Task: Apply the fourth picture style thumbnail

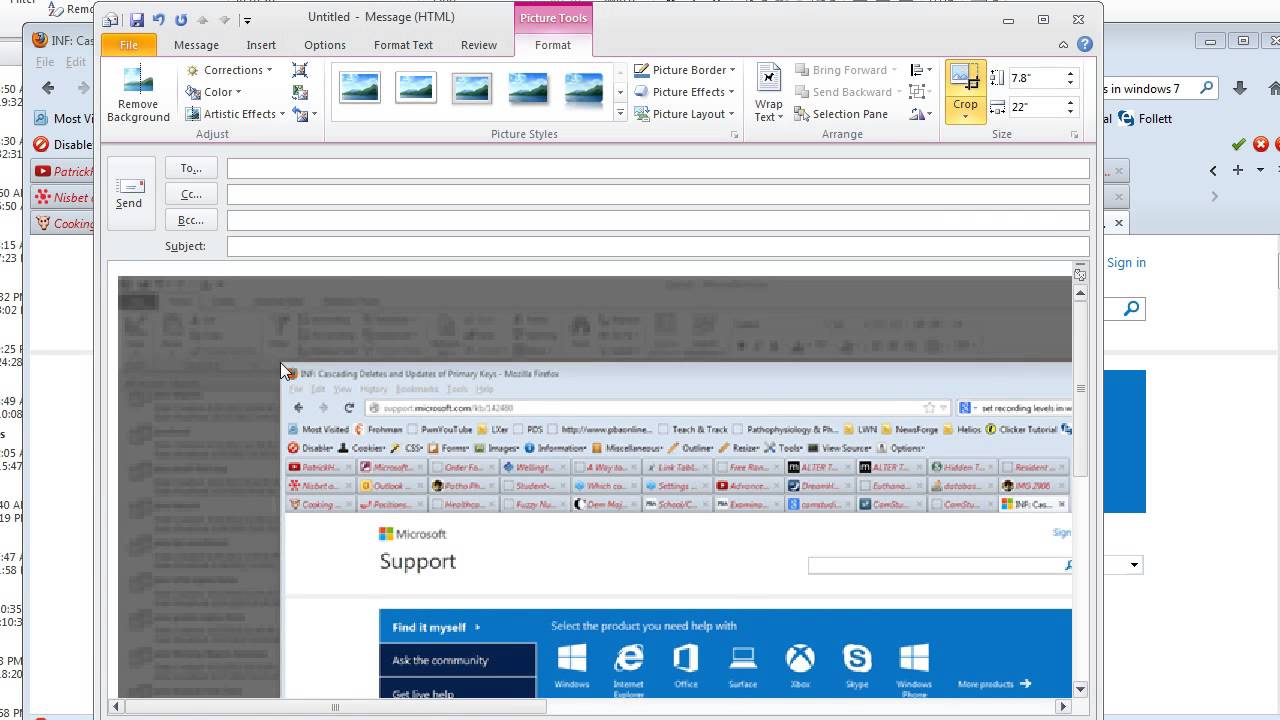Action: pos(527,88)
